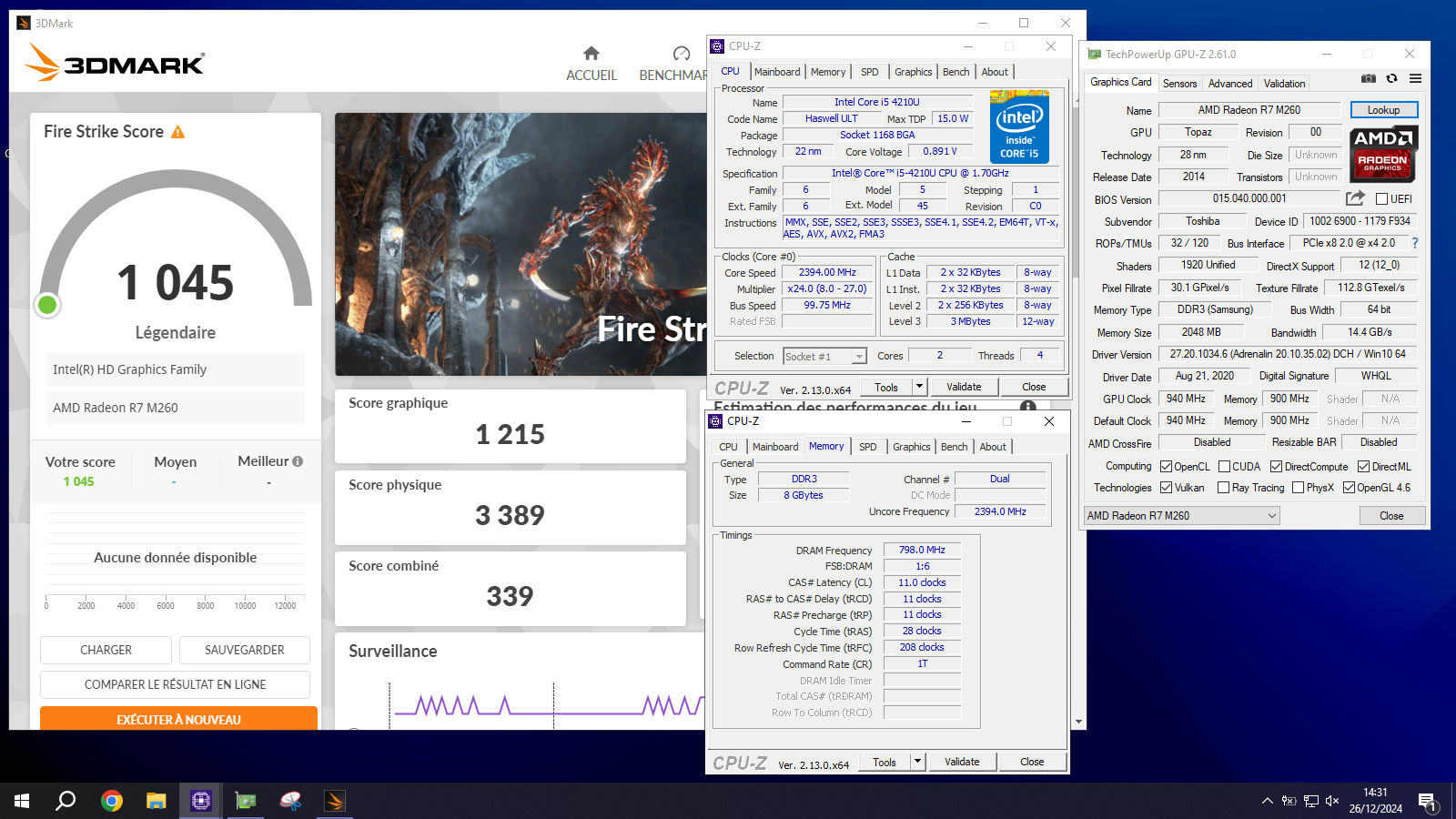This screenshot has width=1456, height=819.
Task: Switch to the Validation tab in GPU-Z
Action: (x=1284, y=83)
